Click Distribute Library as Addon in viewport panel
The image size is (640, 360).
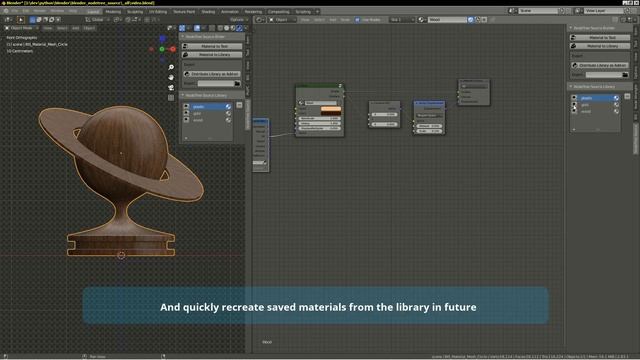click(x=212, y=74)
